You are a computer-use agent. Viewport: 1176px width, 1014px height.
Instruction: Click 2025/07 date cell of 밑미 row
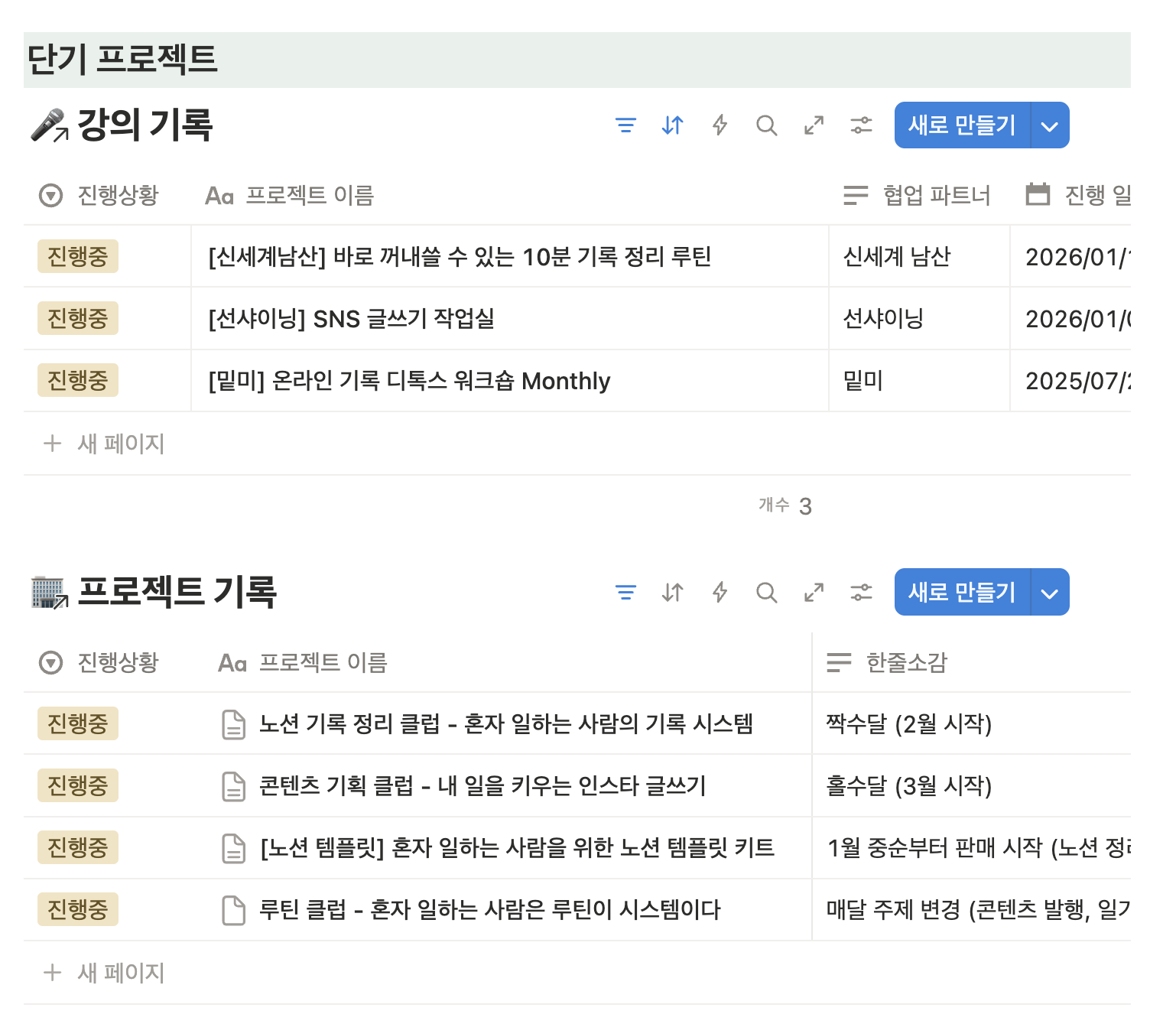click(1070, 381)
